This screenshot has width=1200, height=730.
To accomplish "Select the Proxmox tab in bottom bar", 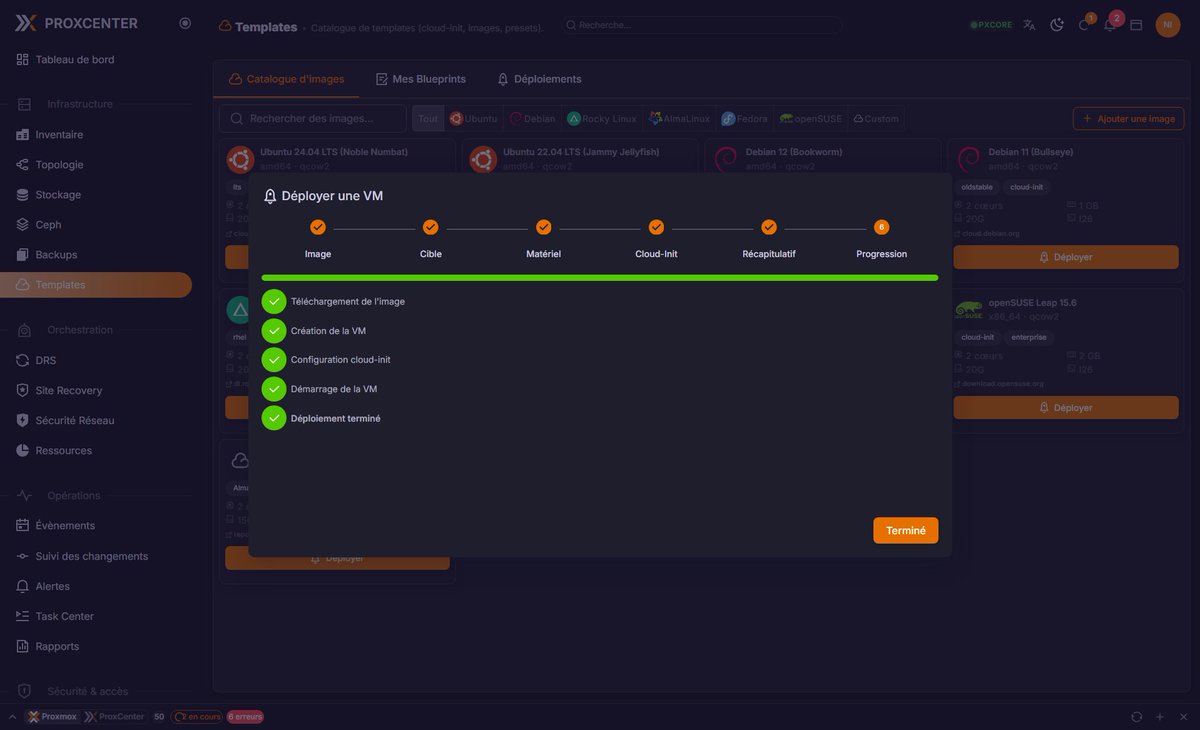I will point(52,717).
